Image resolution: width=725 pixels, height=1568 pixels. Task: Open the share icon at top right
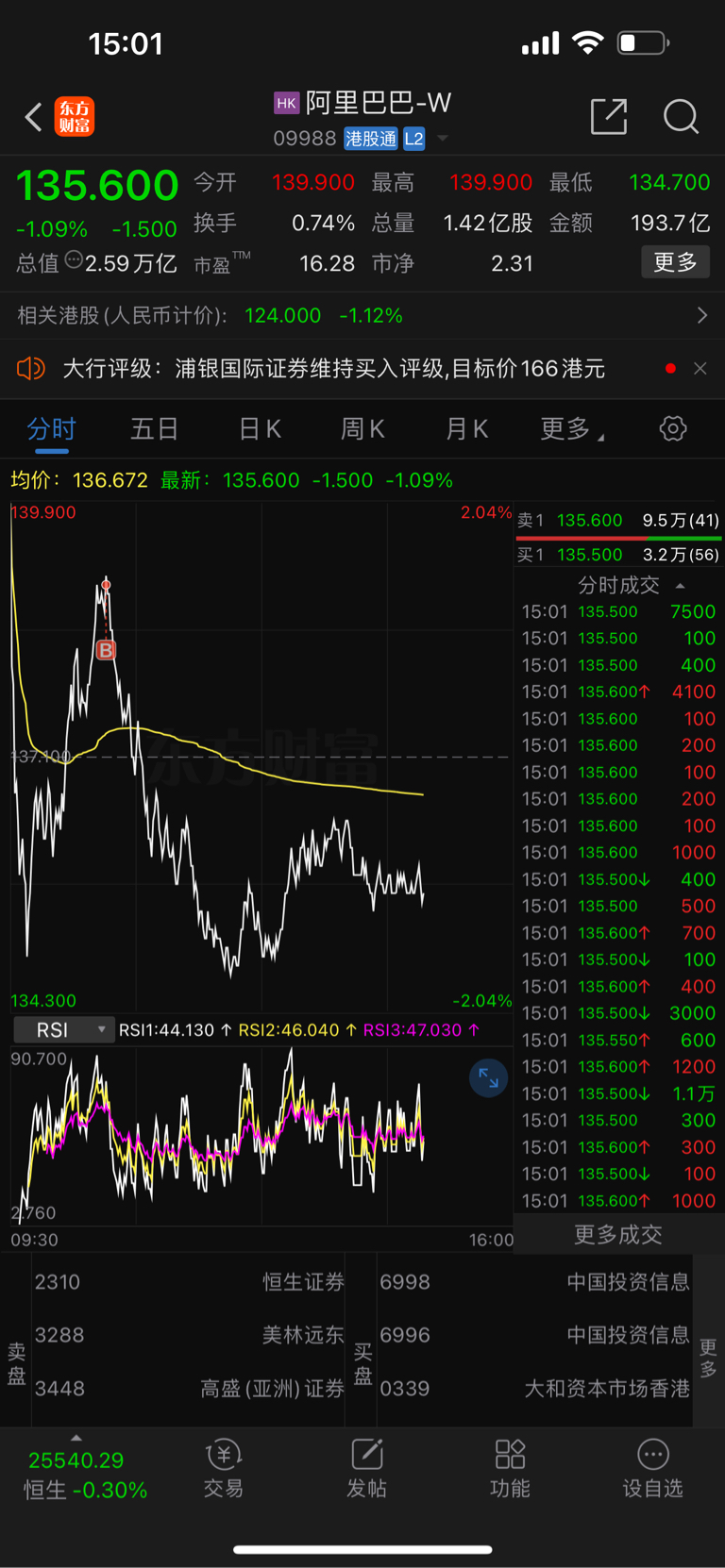click(x=609, y=116)
